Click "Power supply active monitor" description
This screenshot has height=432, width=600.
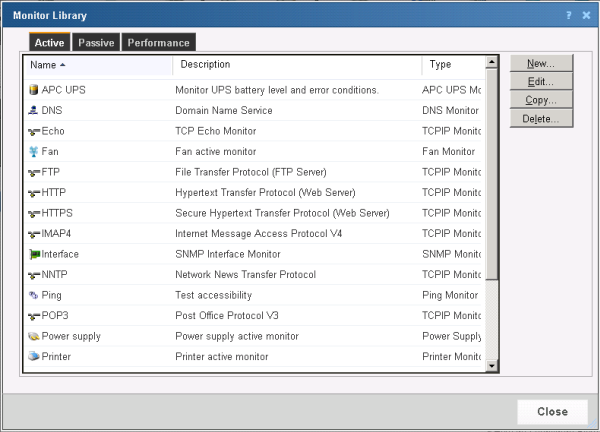pos(237,336)
